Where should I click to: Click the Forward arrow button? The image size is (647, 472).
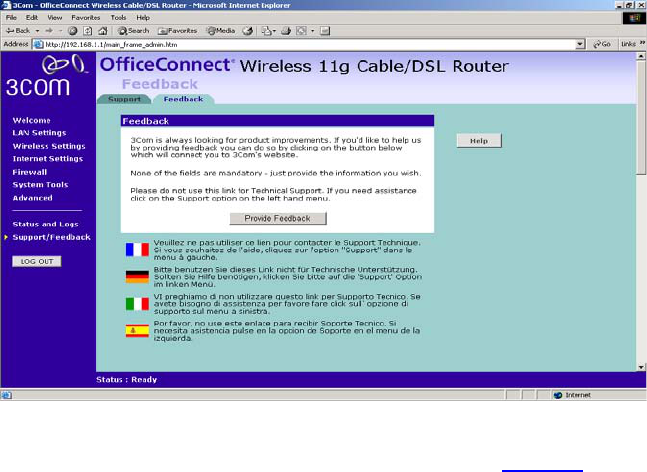pyautogui.click(x=49, y=31)
